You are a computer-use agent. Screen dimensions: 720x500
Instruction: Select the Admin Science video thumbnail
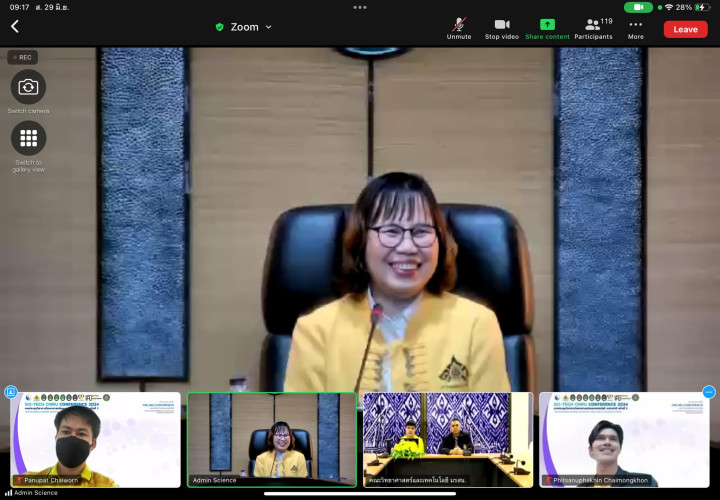pos(272,439)
